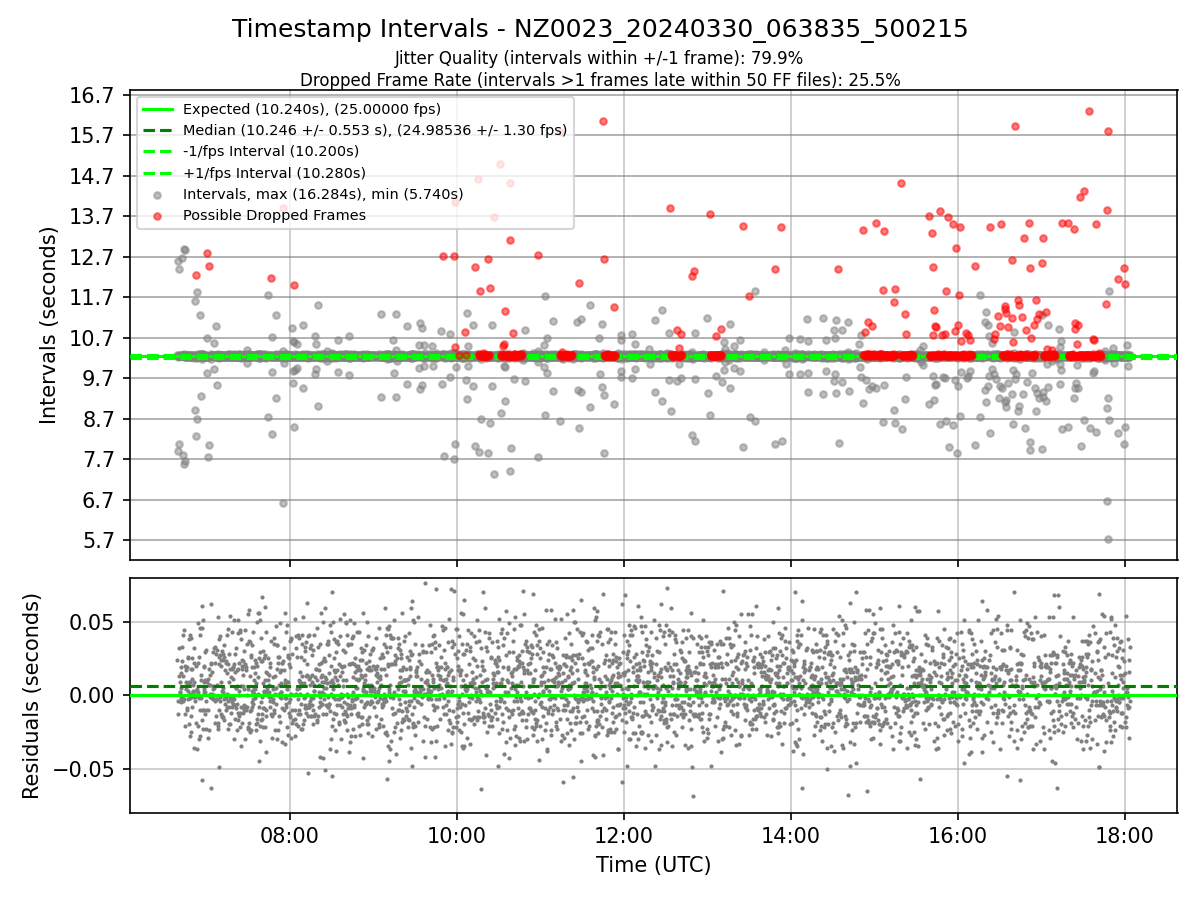Click the highest red dropped-frame point near 16.3 seconds
Viewport: 1200px width, 900px height.
[1089, 111]
